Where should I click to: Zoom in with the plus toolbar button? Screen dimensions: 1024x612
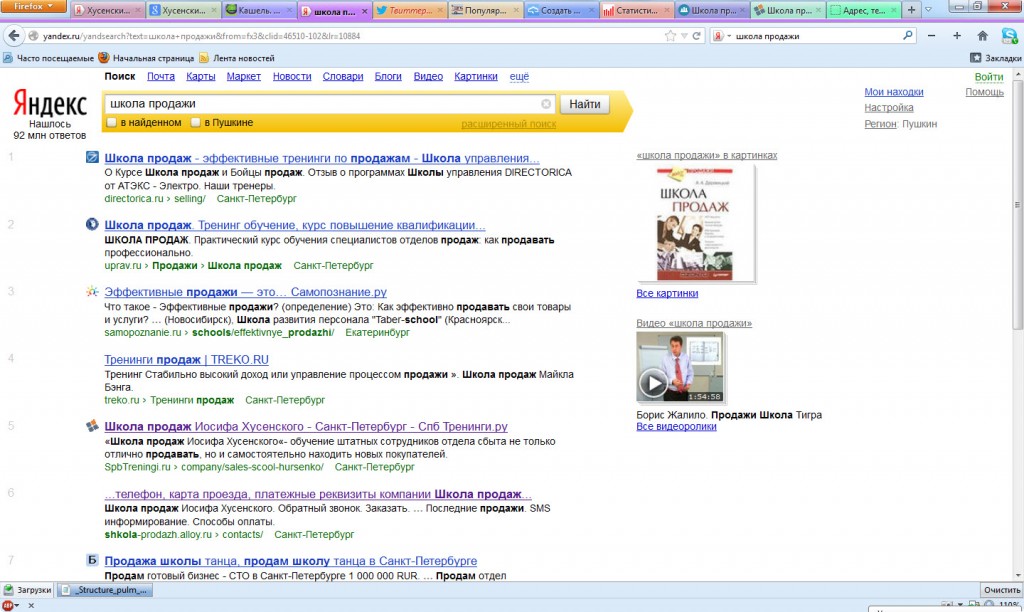click(957, 36)
